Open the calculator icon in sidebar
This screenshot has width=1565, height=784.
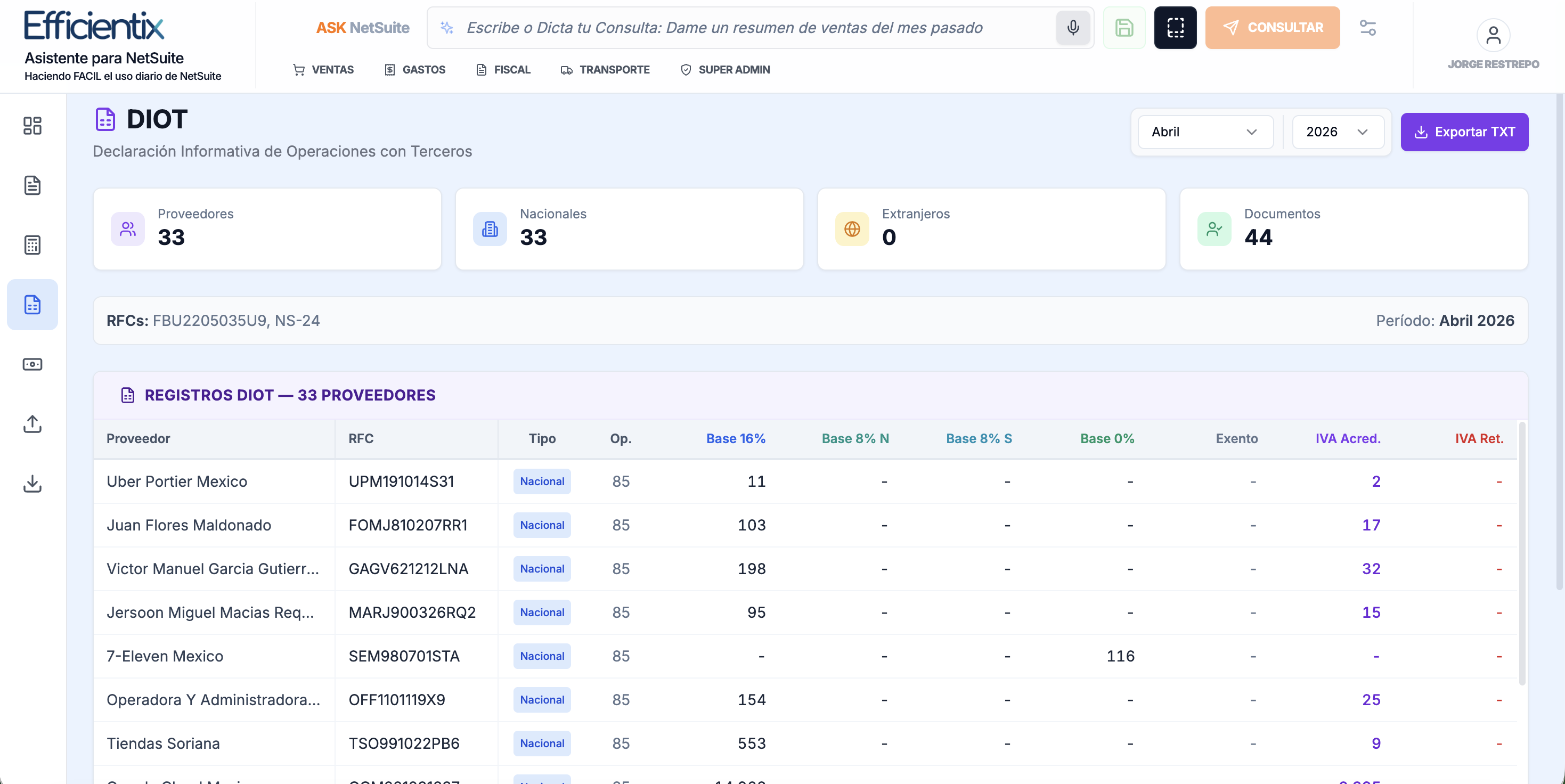click(32, 245)
